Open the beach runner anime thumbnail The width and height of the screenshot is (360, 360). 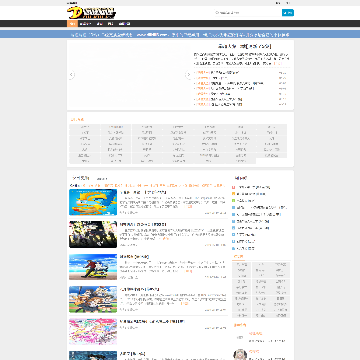coord(93,267)
